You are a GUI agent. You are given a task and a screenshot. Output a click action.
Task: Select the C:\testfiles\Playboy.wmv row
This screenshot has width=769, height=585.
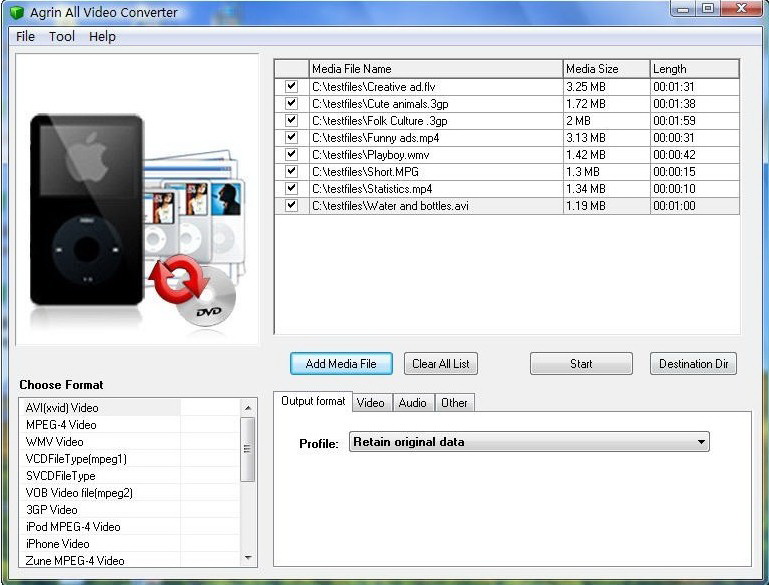click(507, 154)
